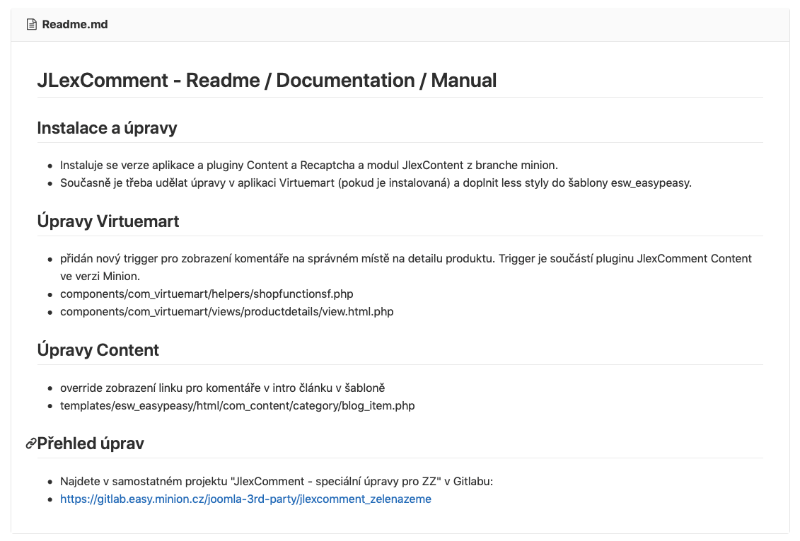
Task: Click the word Documentation in the title
Action: [345, 80]
